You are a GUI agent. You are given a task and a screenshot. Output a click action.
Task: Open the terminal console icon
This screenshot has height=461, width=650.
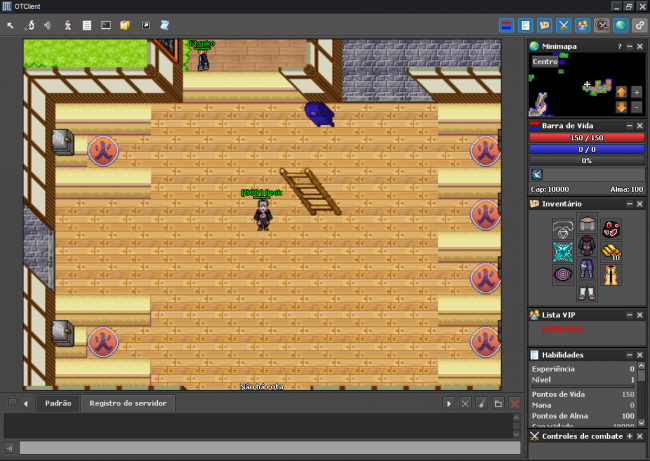click(106, 26)
